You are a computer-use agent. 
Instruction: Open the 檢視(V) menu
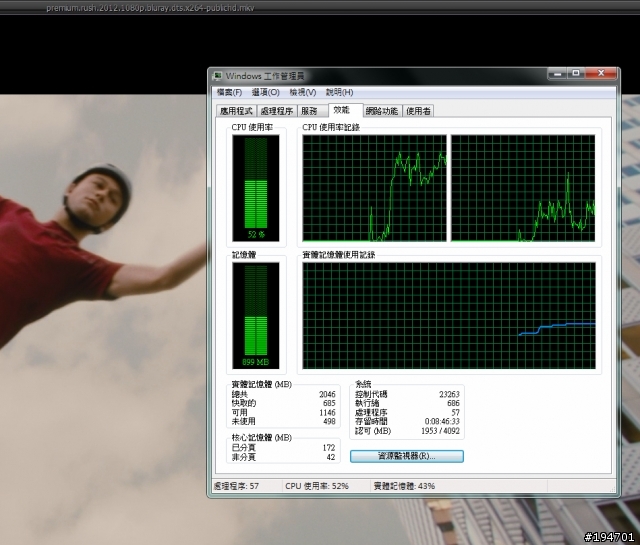pos(302,92)
